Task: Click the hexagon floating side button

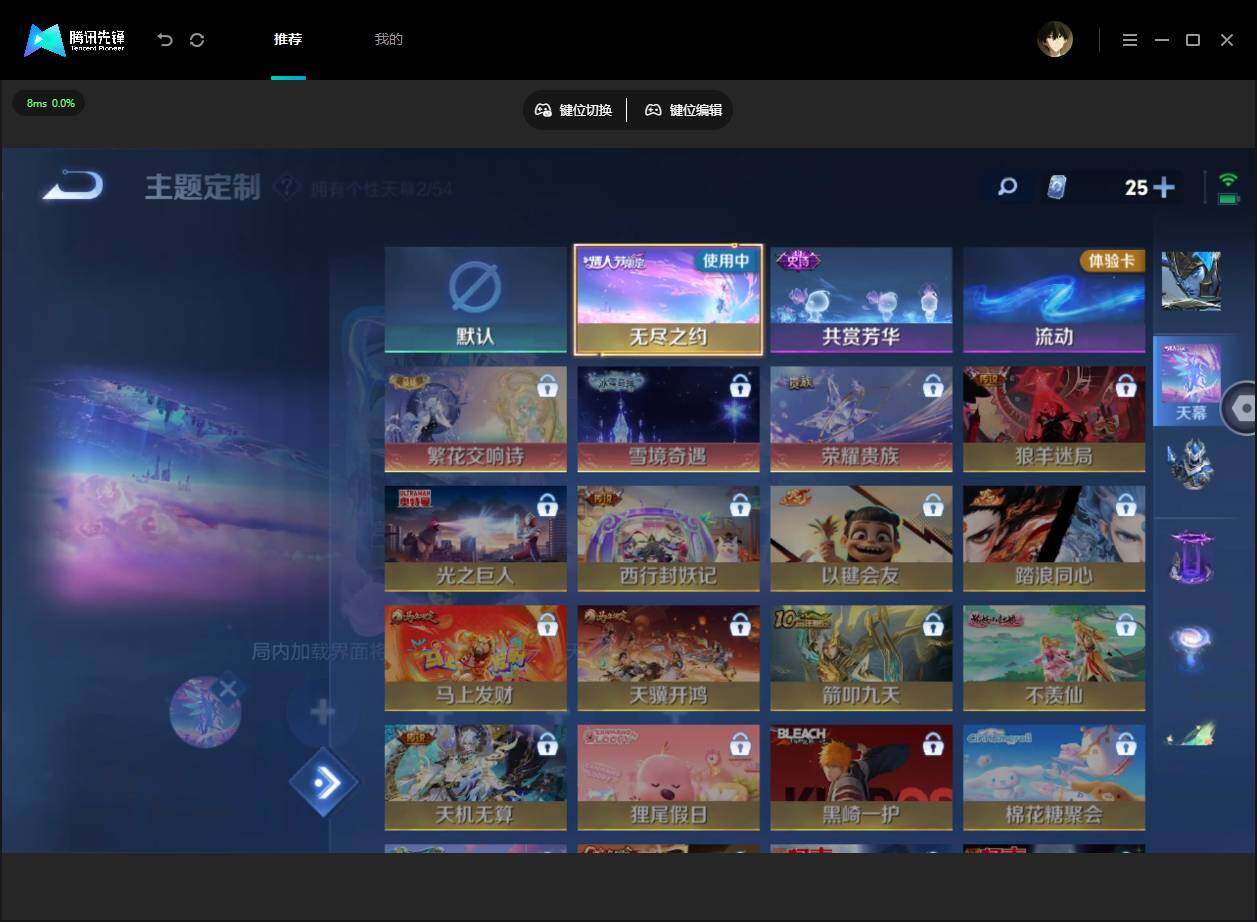Action: [1243, 408]
